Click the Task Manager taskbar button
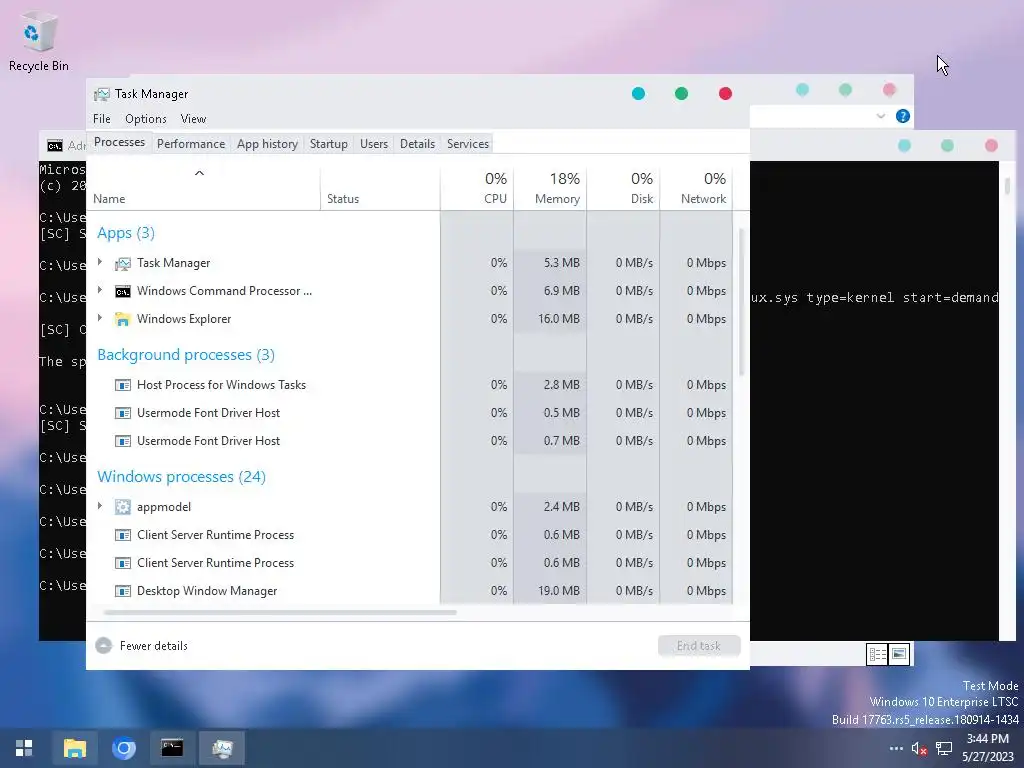 tap(222, 748)
